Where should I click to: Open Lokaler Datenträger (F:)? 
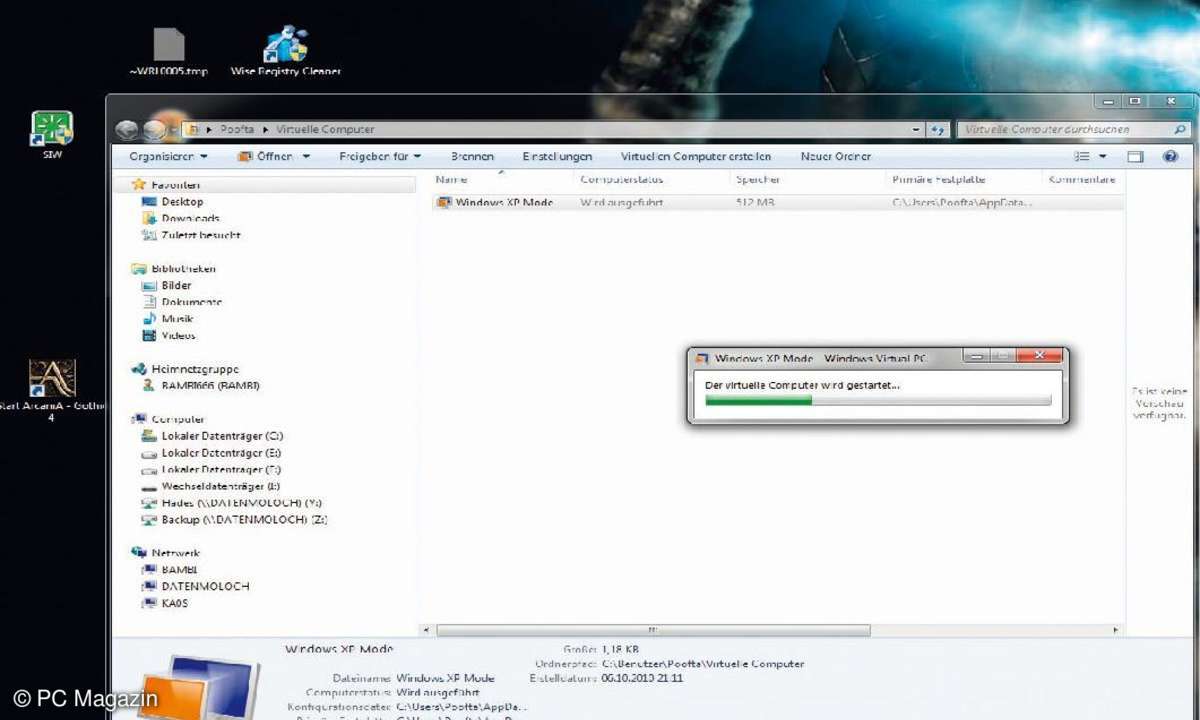213,469
